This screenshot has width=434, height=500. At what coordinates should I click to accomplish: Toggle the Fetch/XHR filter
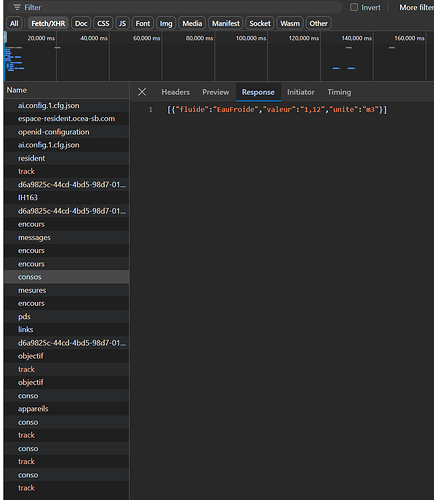(48, 23)
